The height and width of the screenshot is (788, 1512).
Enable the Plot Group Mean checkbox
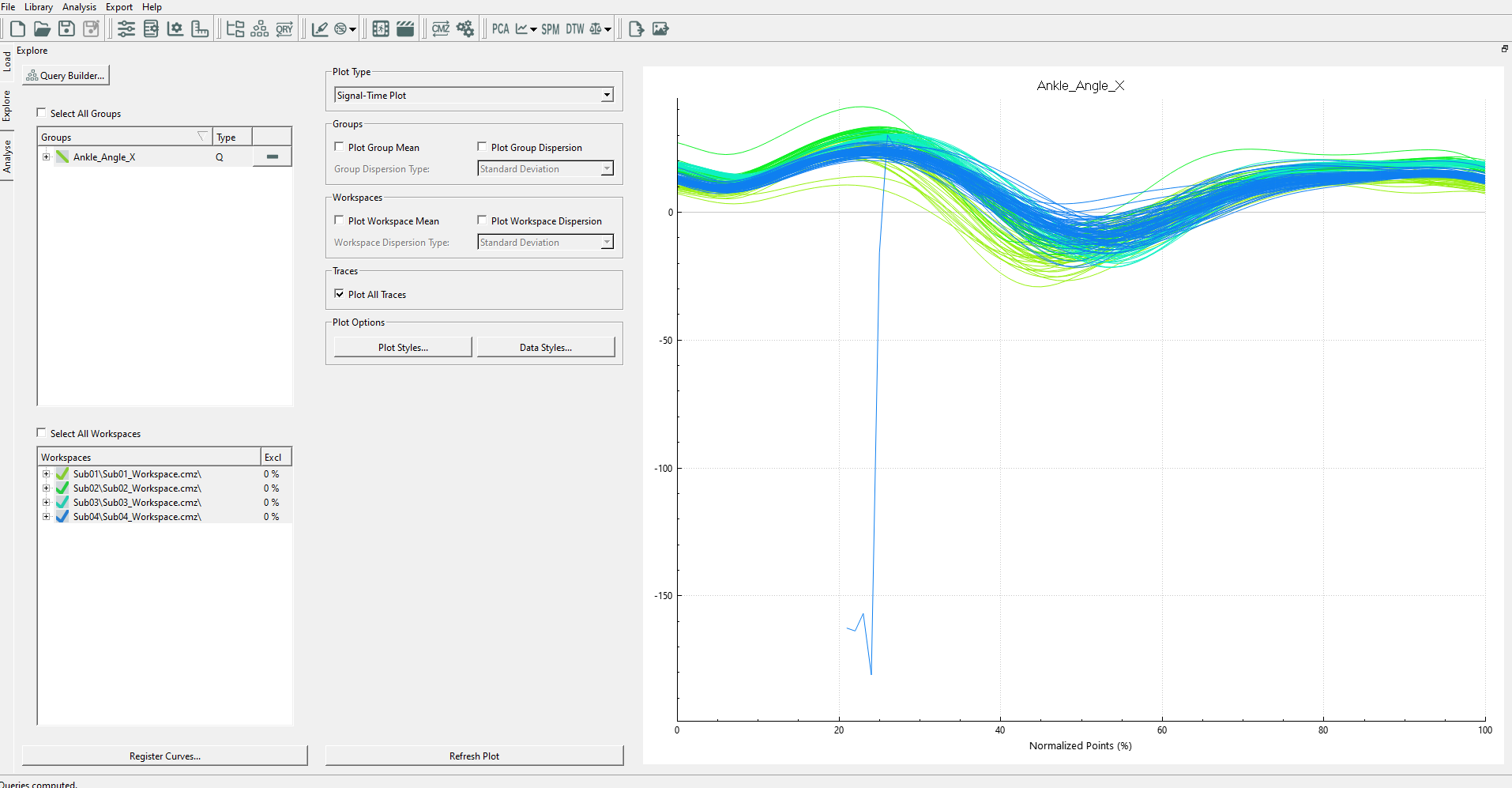(x=339, y=147)
